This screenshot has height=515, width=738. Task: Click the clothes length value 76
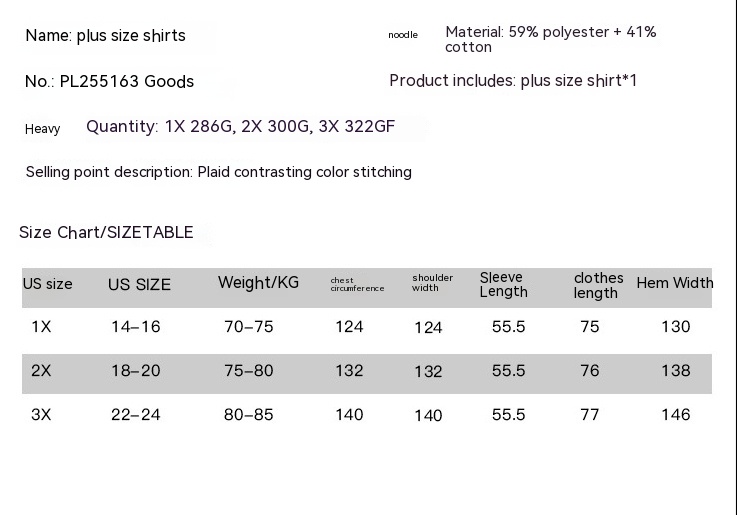[x=590, y=370]
